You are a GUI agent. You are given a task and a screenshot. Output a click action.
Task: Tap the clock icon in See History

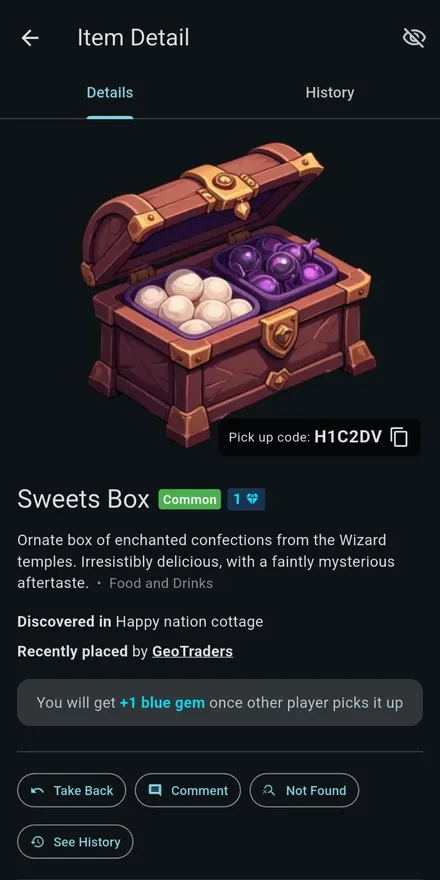[38, 842]
